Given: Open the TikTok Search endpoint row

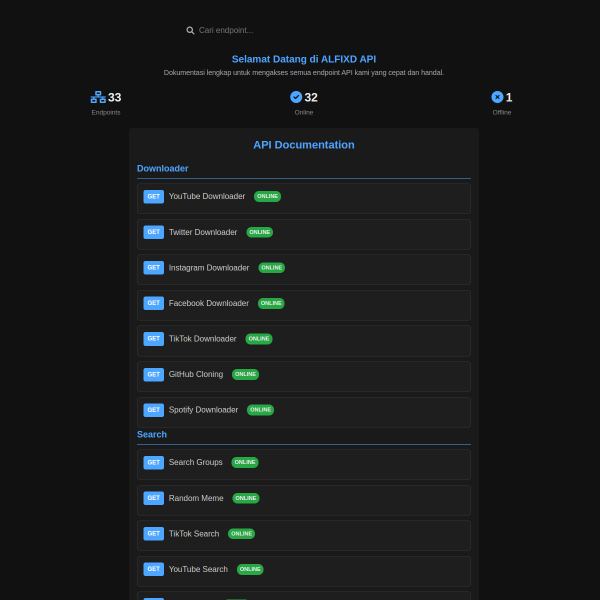Looking at the screenshot, I should point(304,536).
